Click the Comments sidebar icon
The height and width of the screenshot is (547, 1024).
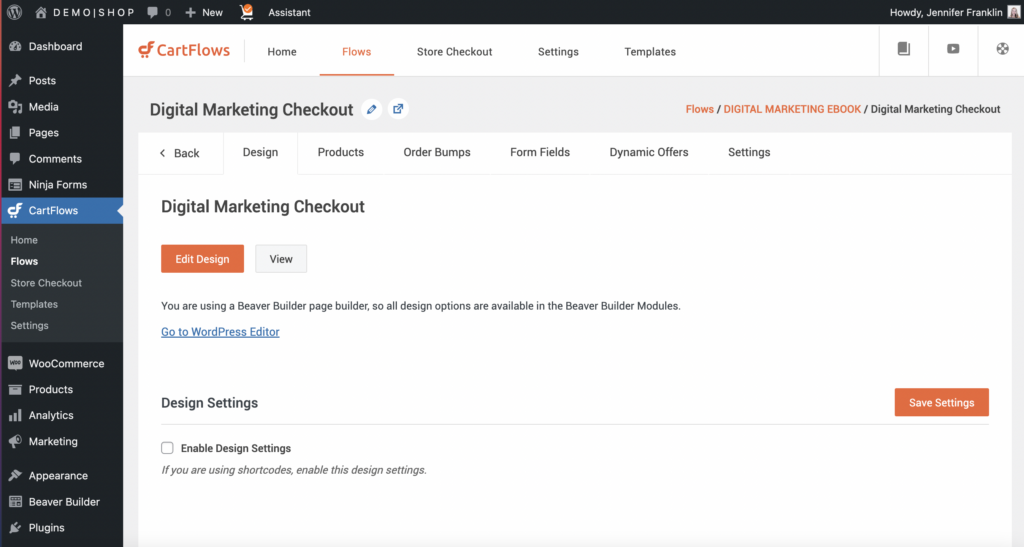tap(15, 159)
